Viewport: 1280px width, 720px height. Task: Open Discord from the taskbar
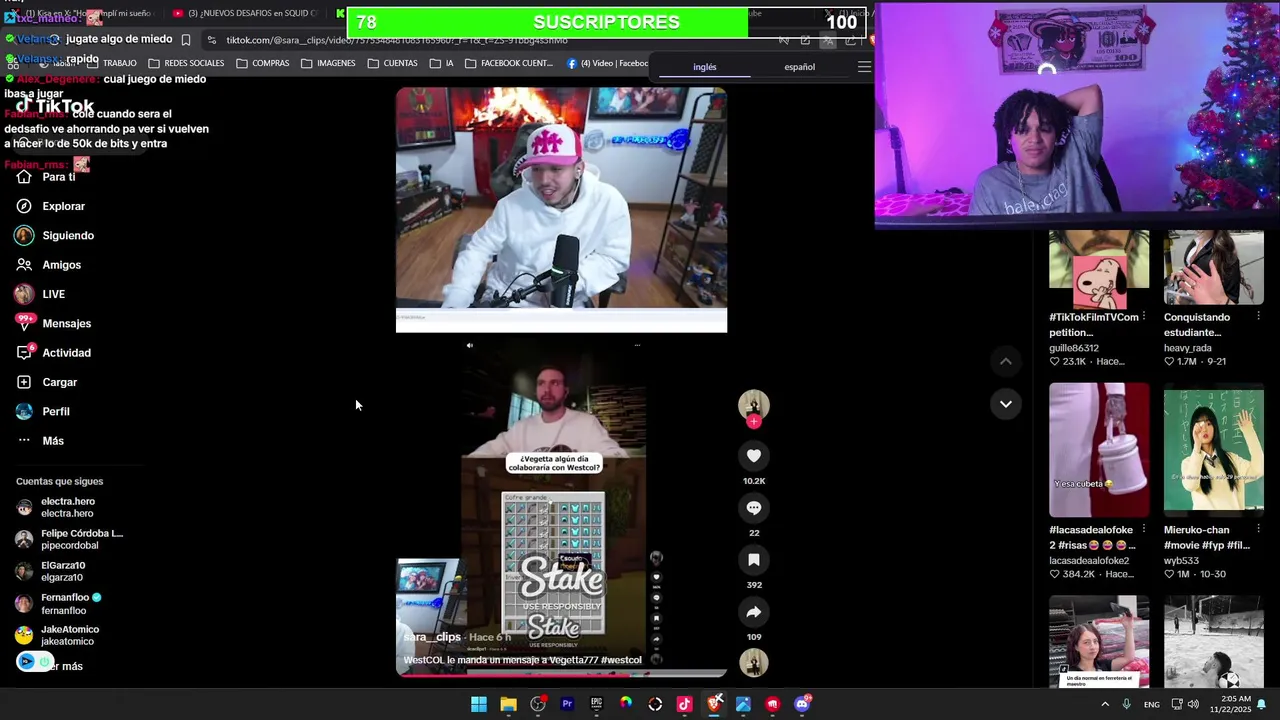click(x=802, y=704)
